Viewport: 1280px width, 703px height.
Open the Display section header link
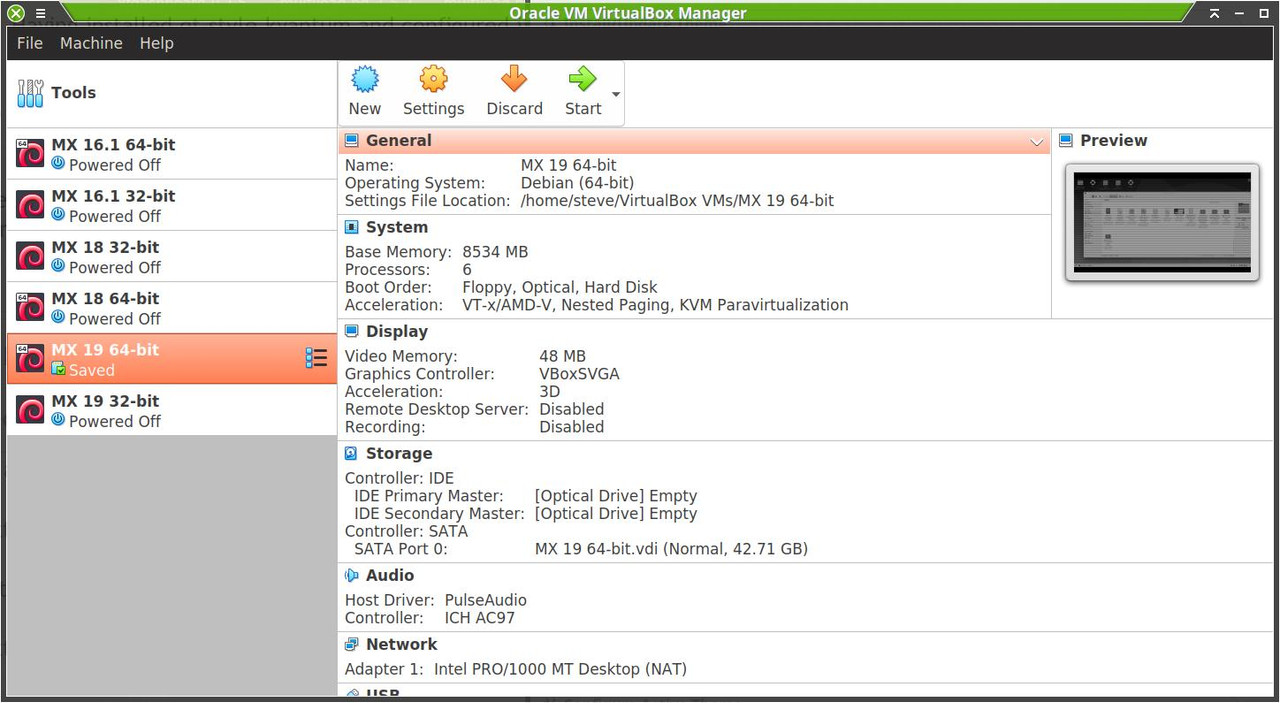tap(397, 332)
